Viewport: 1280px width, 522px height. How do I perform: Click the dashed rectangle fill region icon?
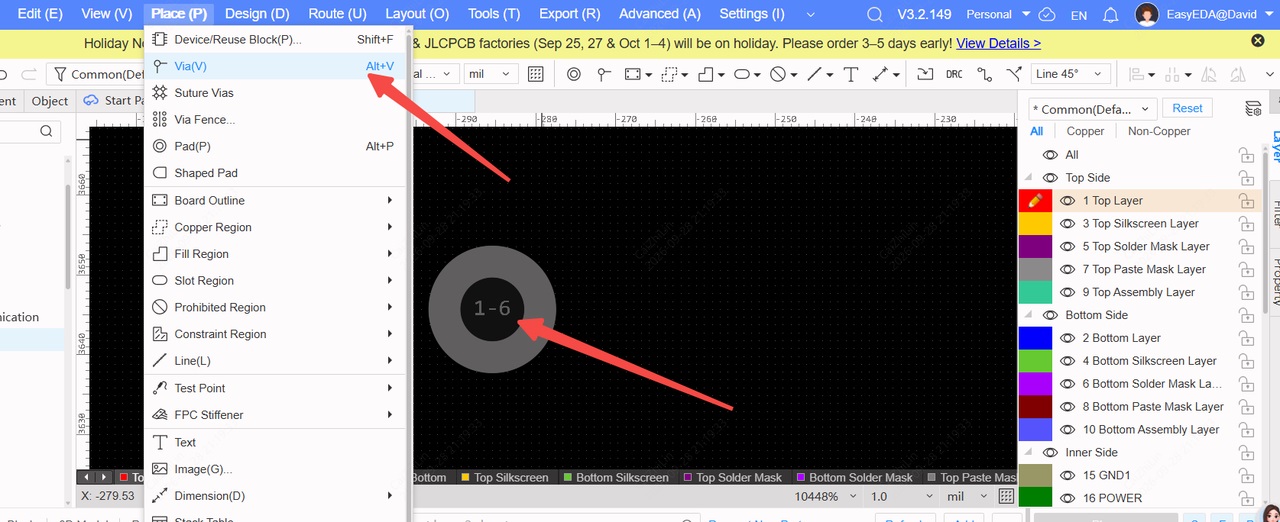coord(670,74)
